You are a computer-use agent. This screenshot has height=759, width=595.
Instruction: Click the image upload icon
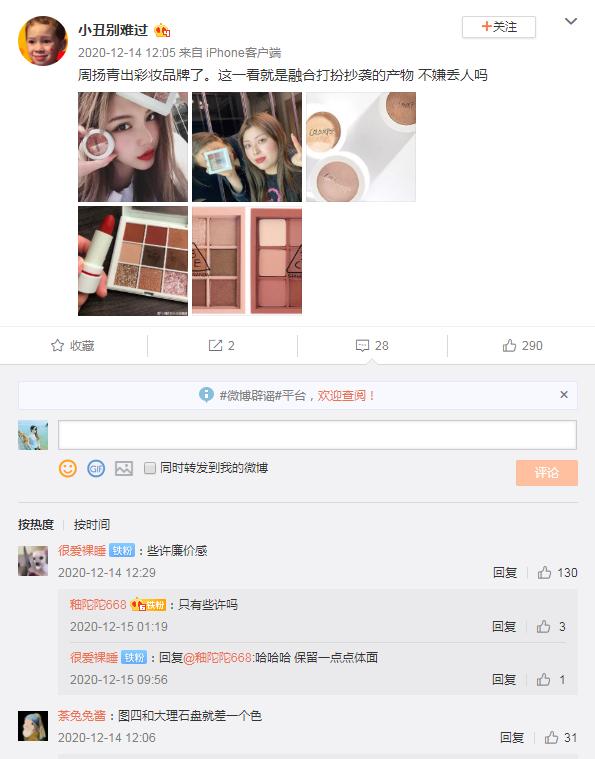[124, 468]
